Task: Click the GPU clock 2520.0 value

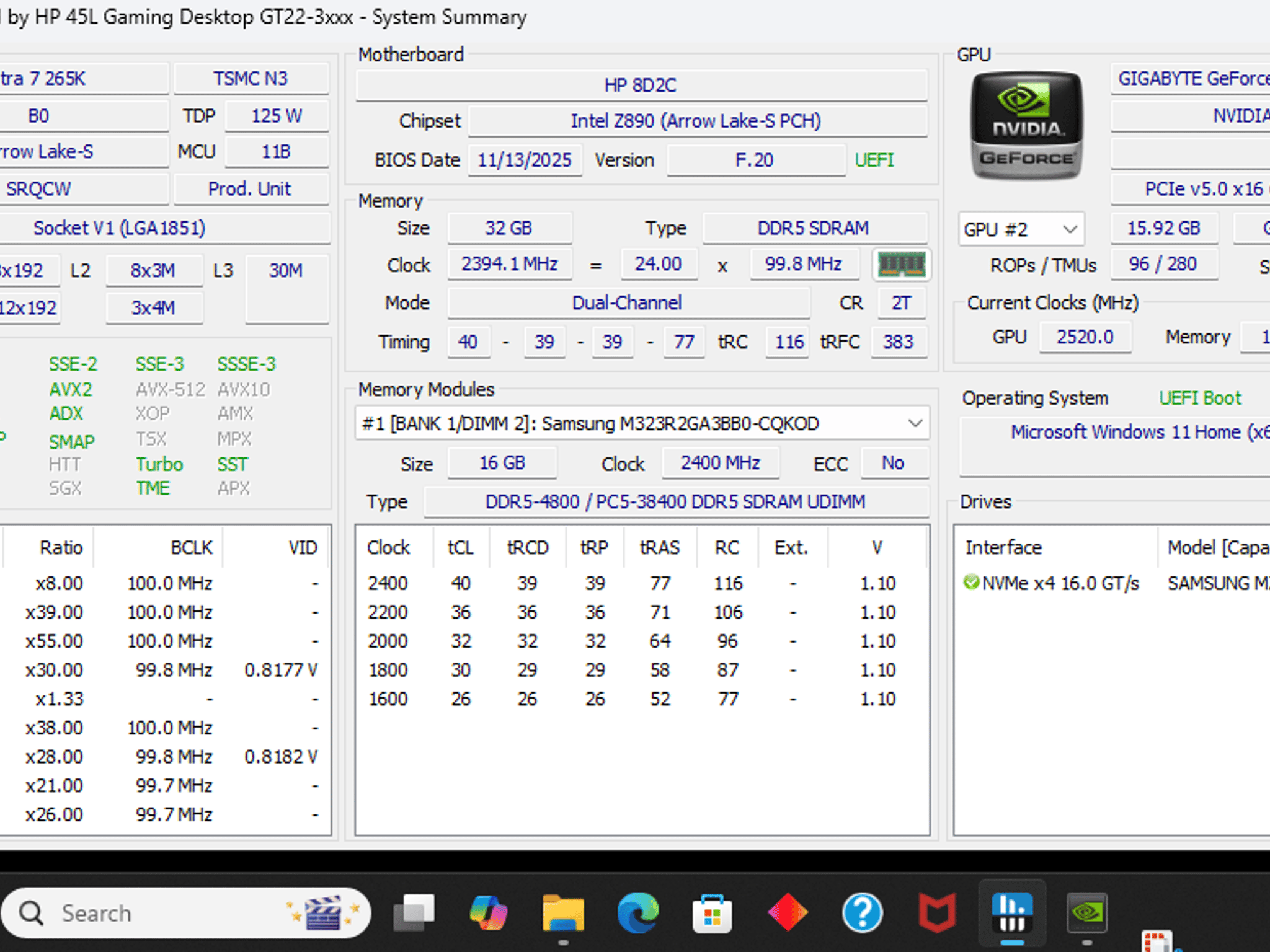Action: click(x=1085, y=337)
